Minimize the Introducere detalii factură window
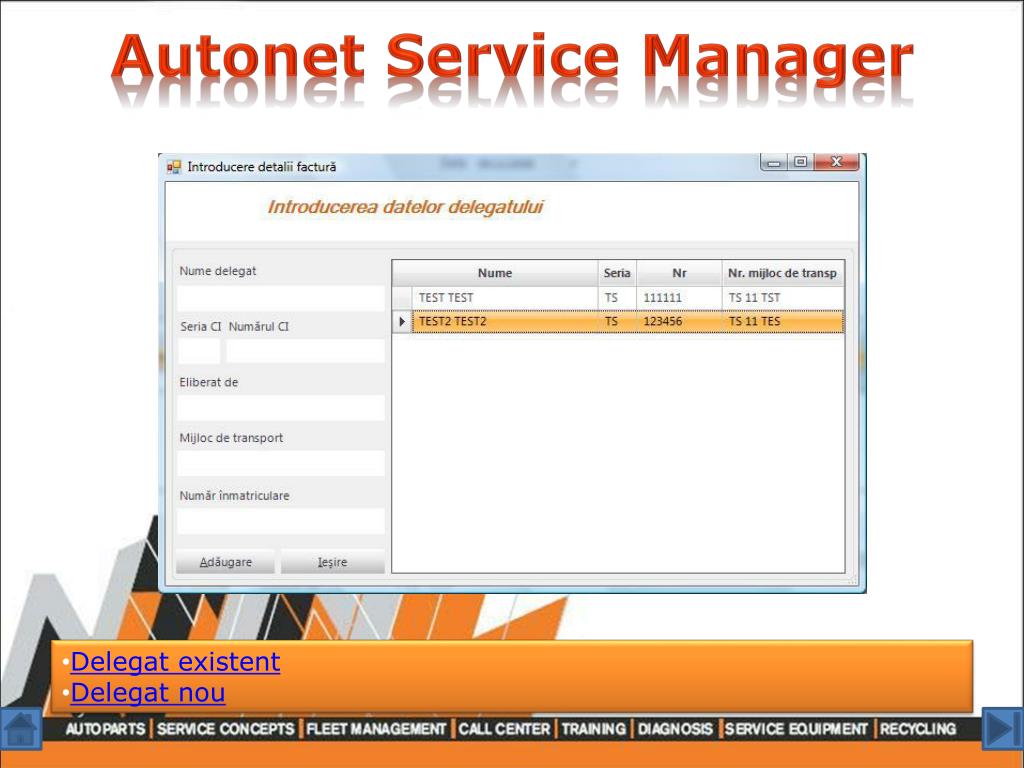The image size is (1024, 768). click(x=774, y=163)
